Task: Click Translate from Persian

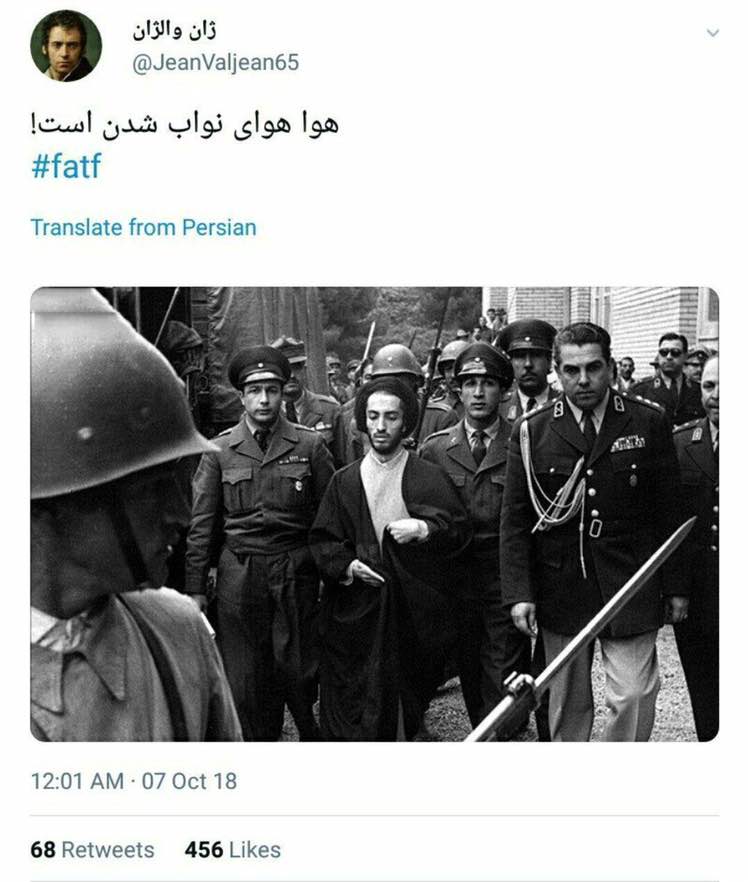Action: 143,228
